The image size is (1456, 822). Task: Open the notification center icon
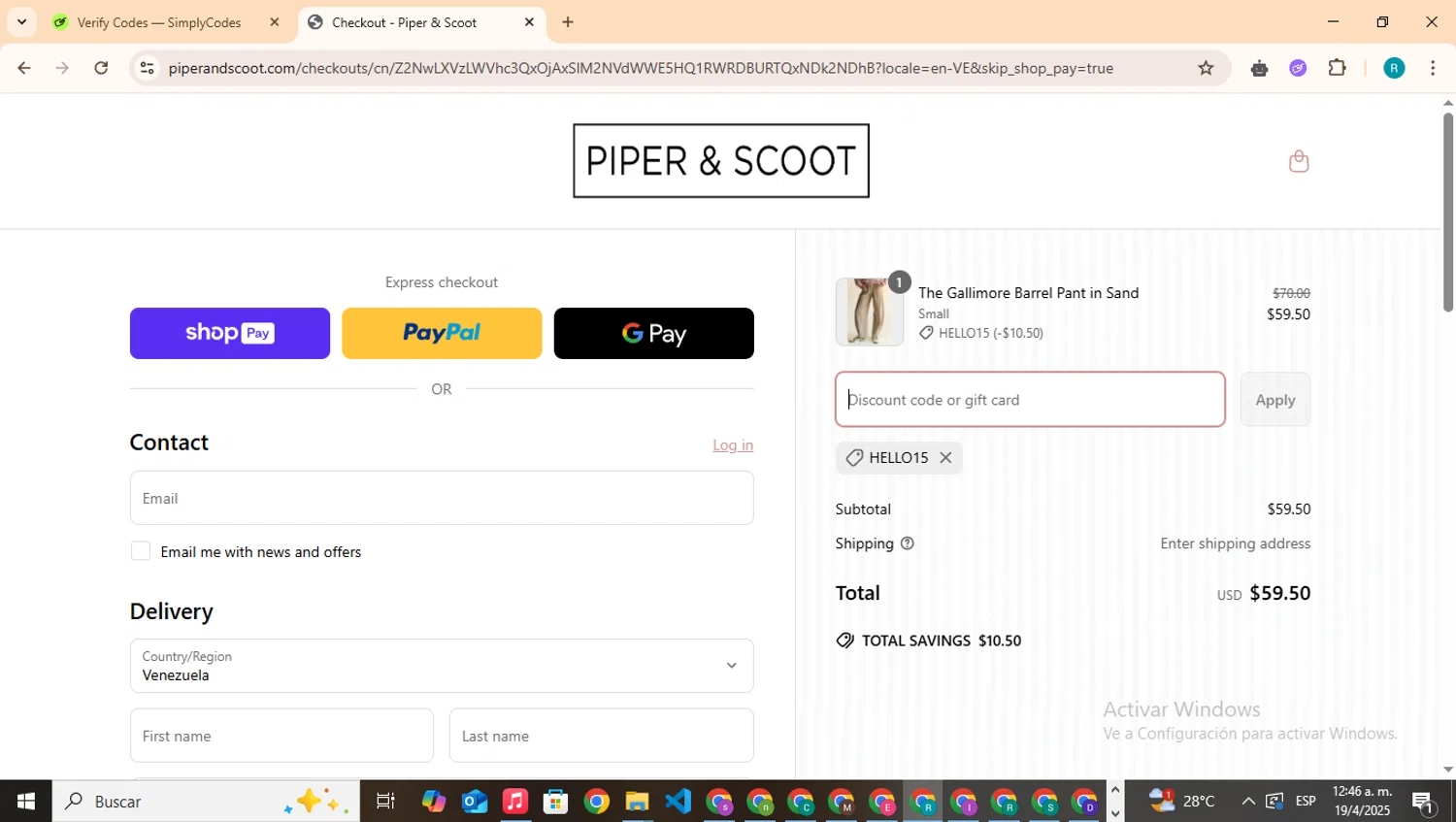point(1423,802)
